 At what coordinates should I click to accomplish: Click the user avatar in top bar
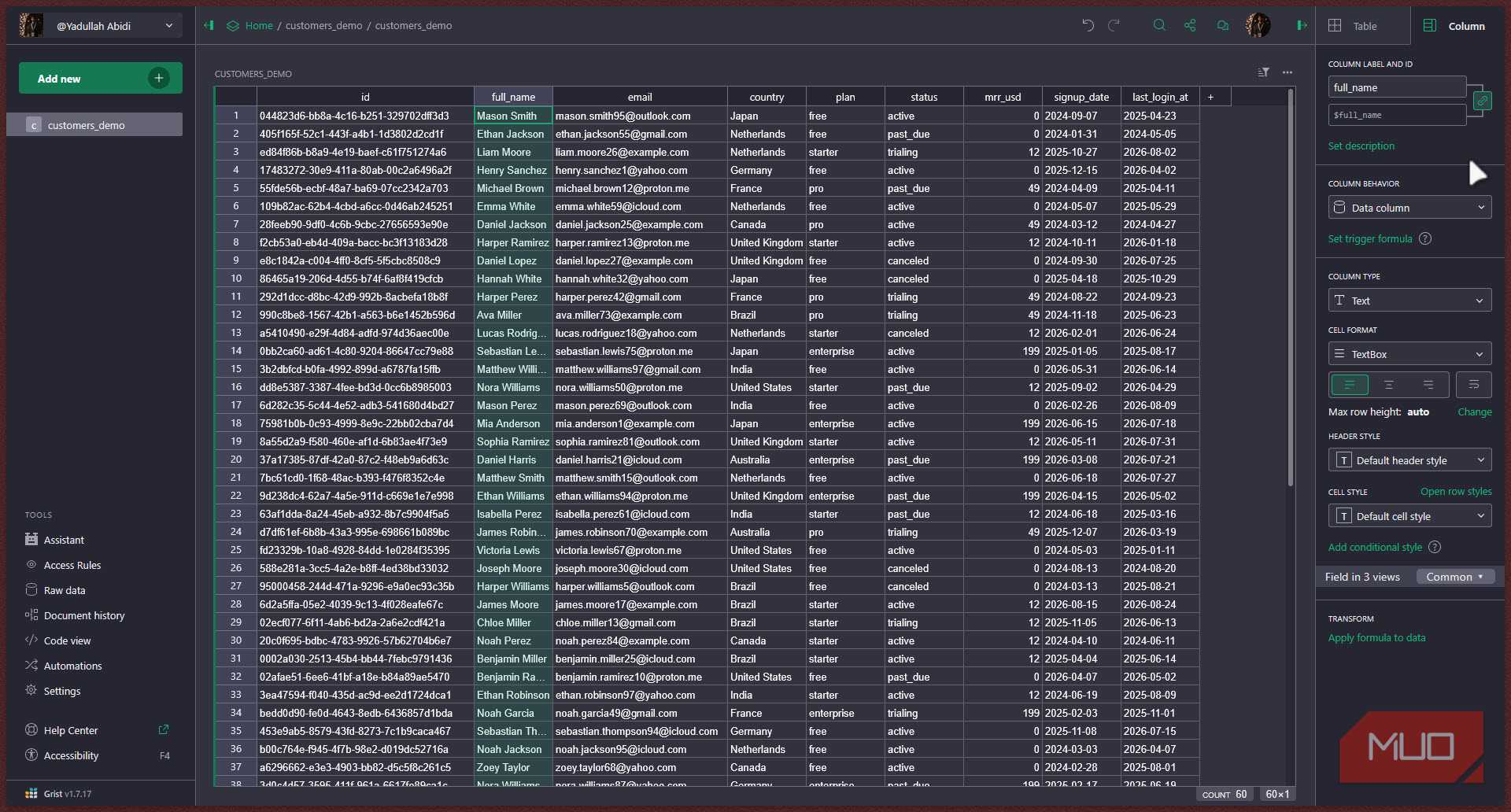pyautogui.click(x=1258, y=25)
